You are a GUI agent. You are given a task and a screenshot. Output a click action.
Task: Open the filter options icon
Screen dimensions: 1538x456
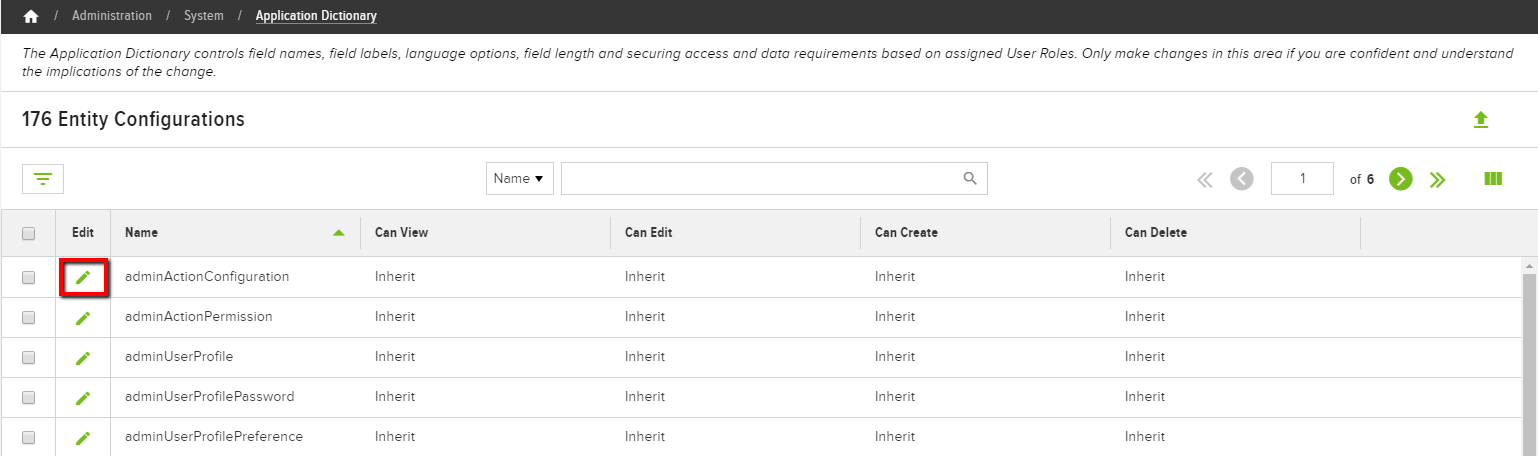pyautogui.click(x=43, y=179)
